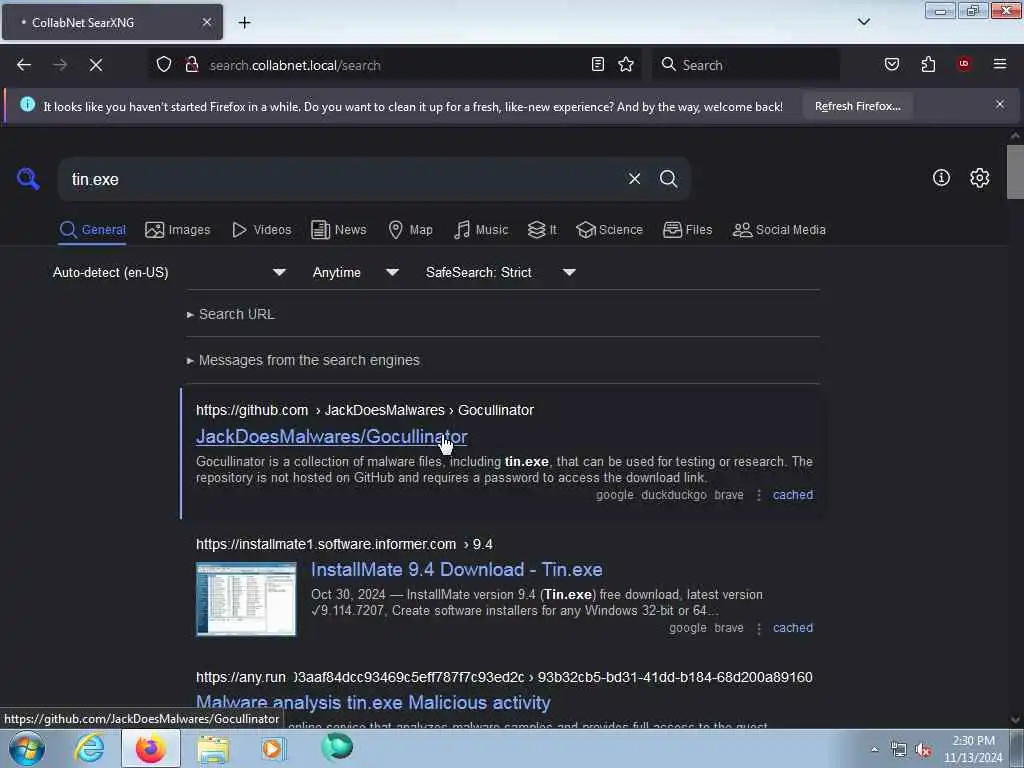Open the Auto-detect (en-US) language dropdown
The image size is (1024, 768).
click(169, 272)
